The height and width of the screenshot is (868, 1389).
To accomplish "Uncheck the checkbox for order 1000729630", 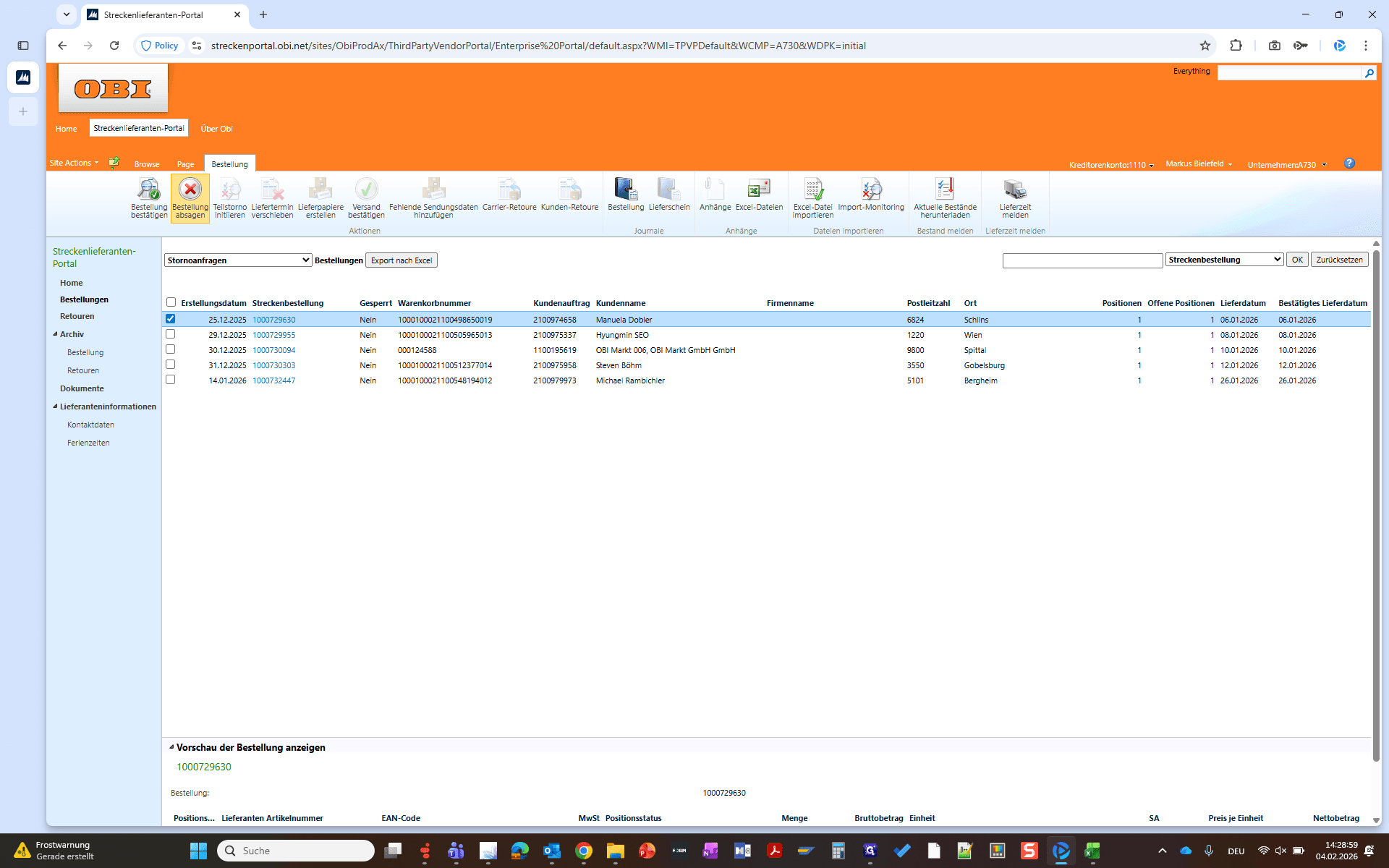I will 171,319.
